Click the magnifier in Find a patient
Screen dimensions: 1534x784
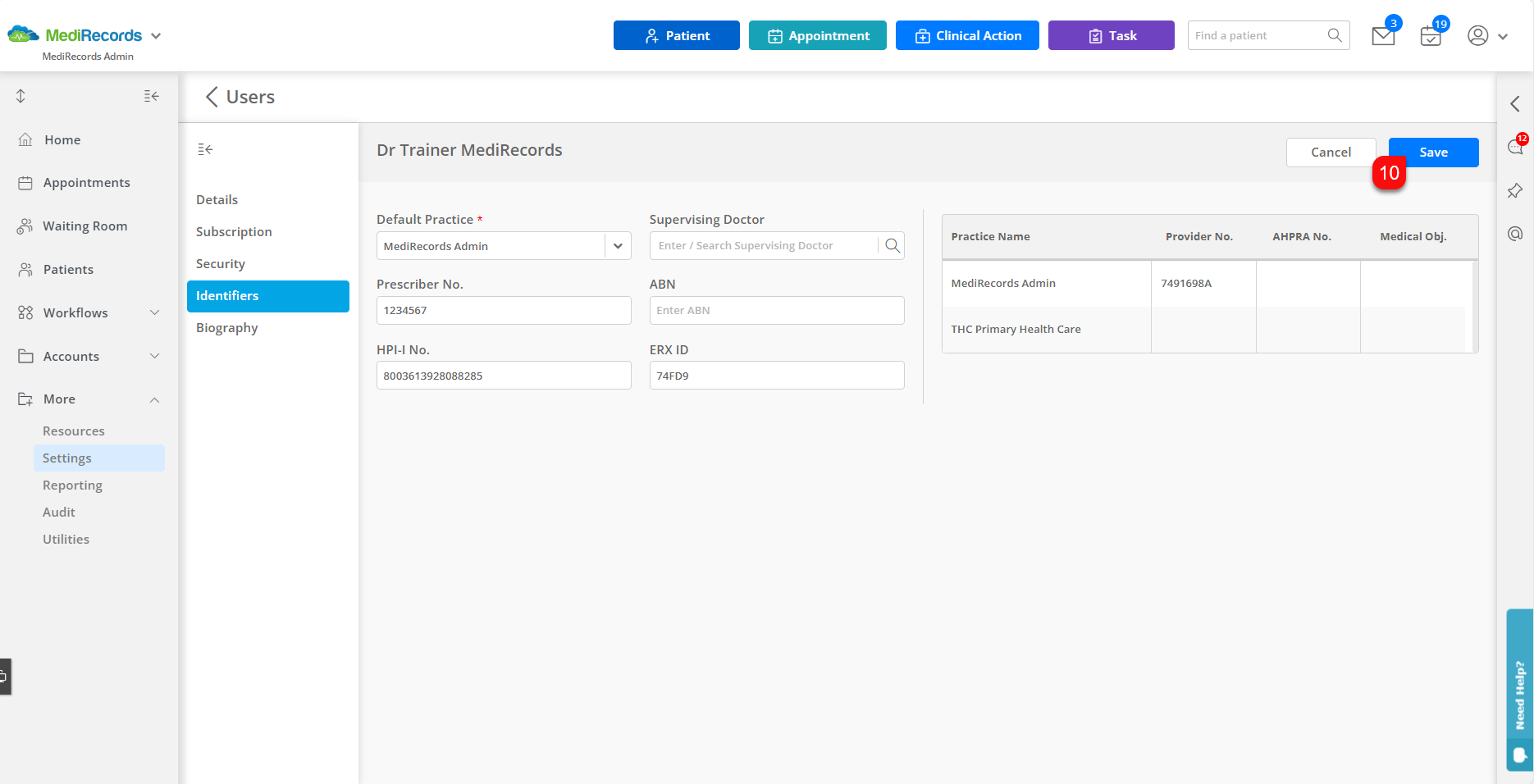[1335, 35]
